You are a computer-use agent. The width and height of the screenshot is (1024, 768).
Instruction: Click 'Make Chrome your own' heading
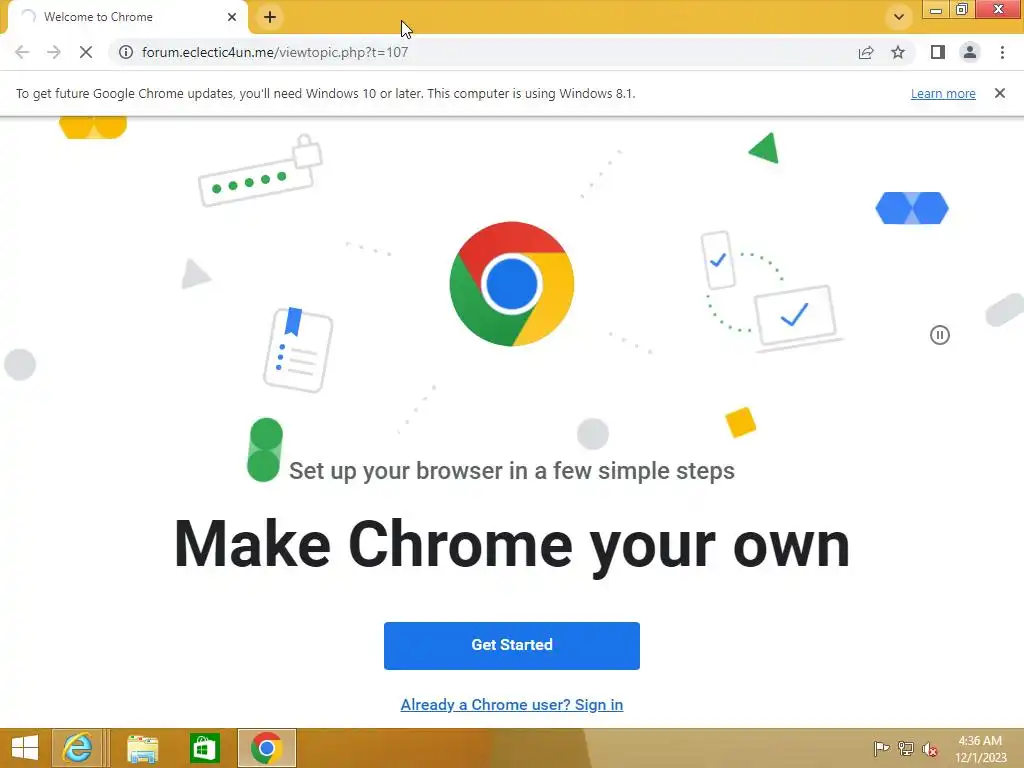[x=512, y=545]
